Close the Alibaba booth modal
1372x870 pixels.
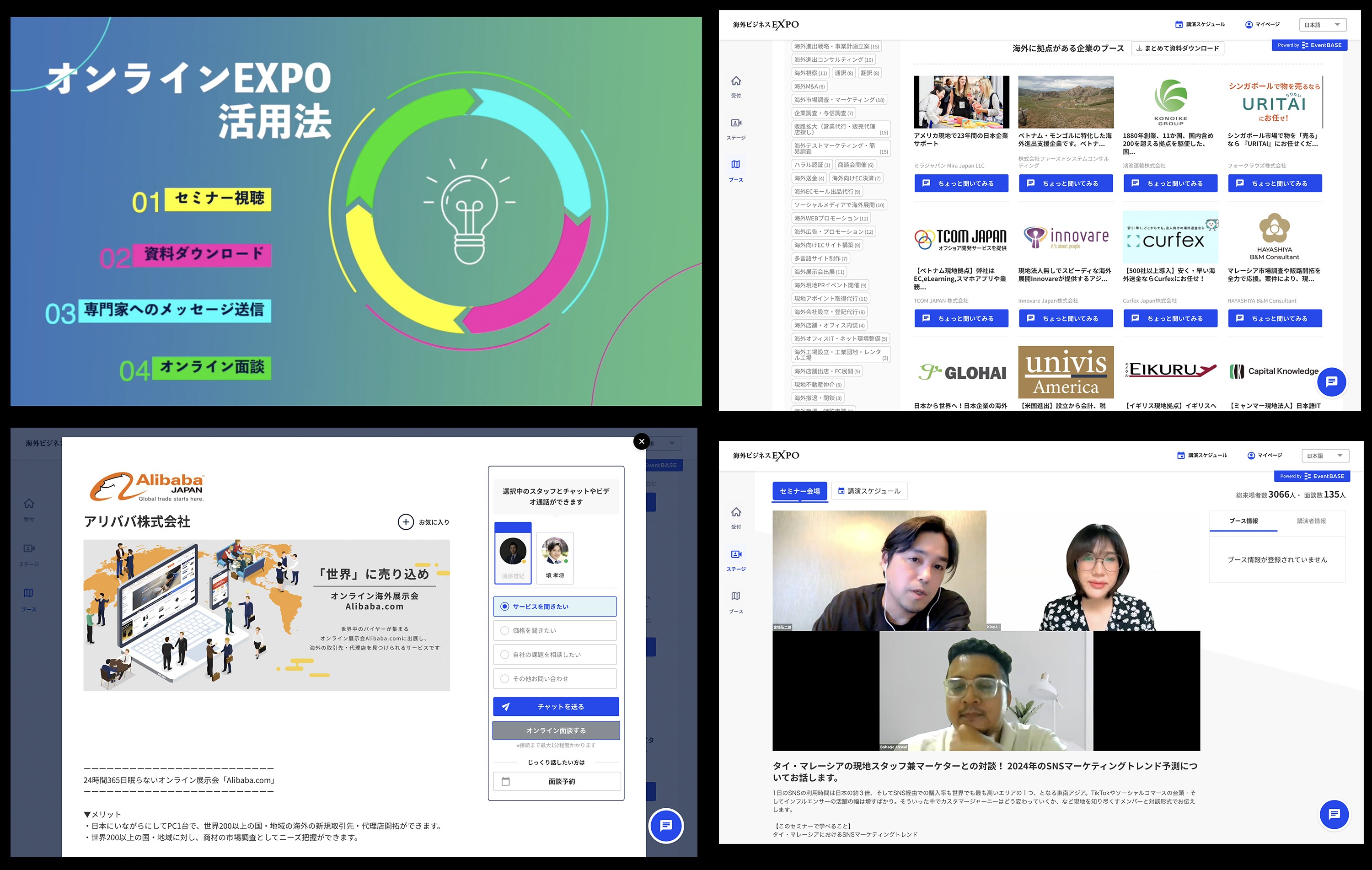(x=642, y=441)
